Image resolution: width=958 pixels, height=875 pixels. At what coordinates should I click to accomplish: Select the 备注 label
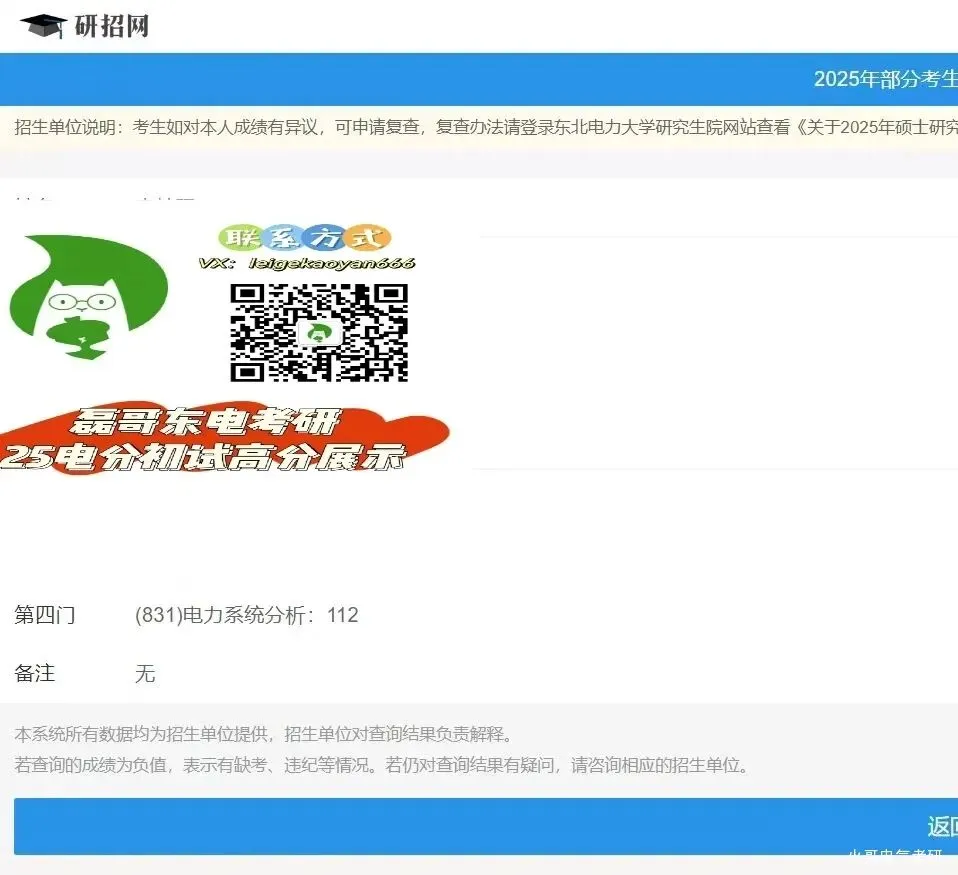(35, 673)
